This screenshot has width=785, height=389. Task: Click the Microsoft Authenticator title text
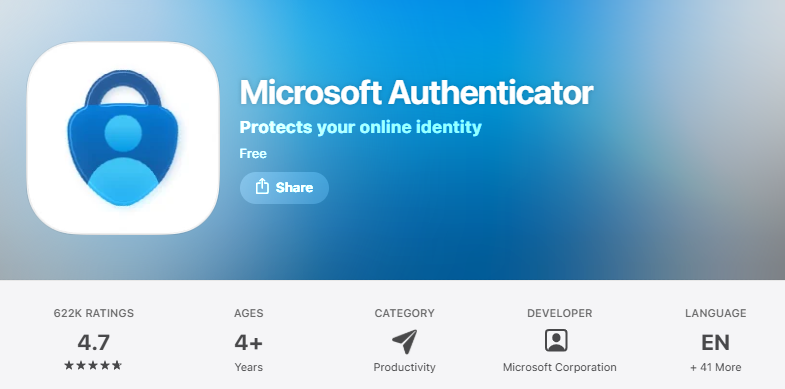click(416, 93)
